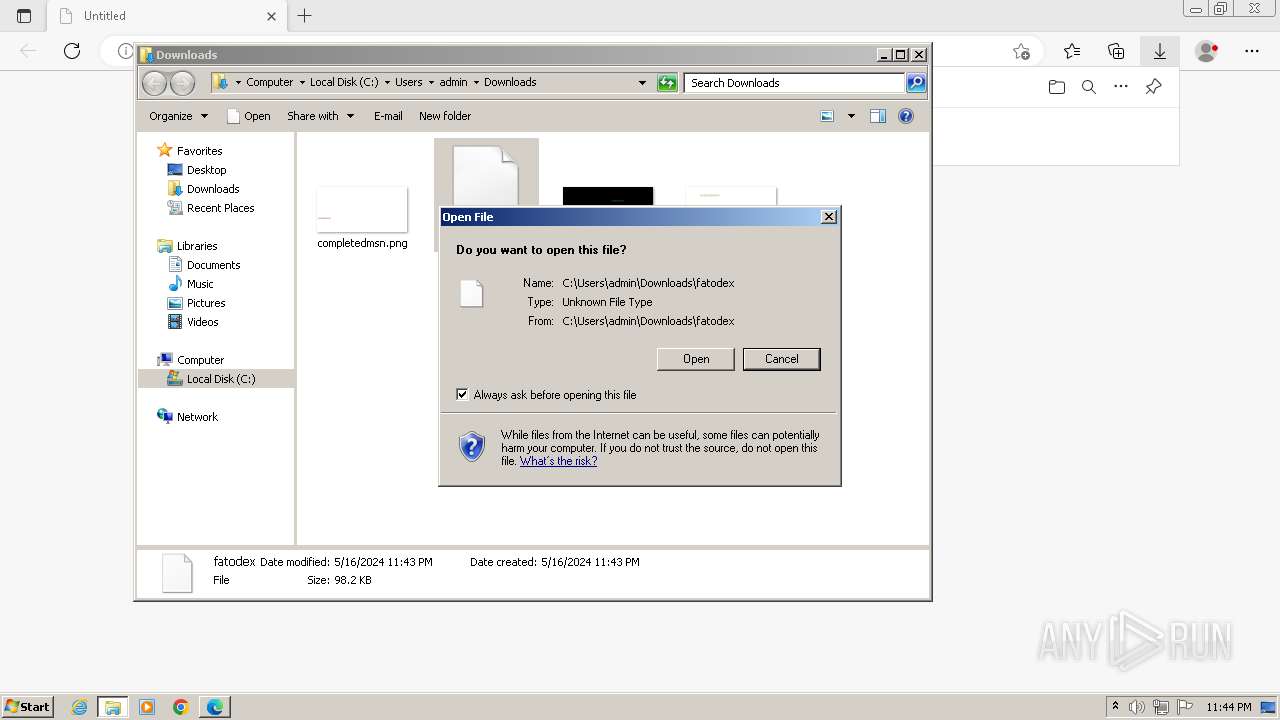Open the Music library
The height and width of the screenshot is (720, 1280).
(200, 284)
